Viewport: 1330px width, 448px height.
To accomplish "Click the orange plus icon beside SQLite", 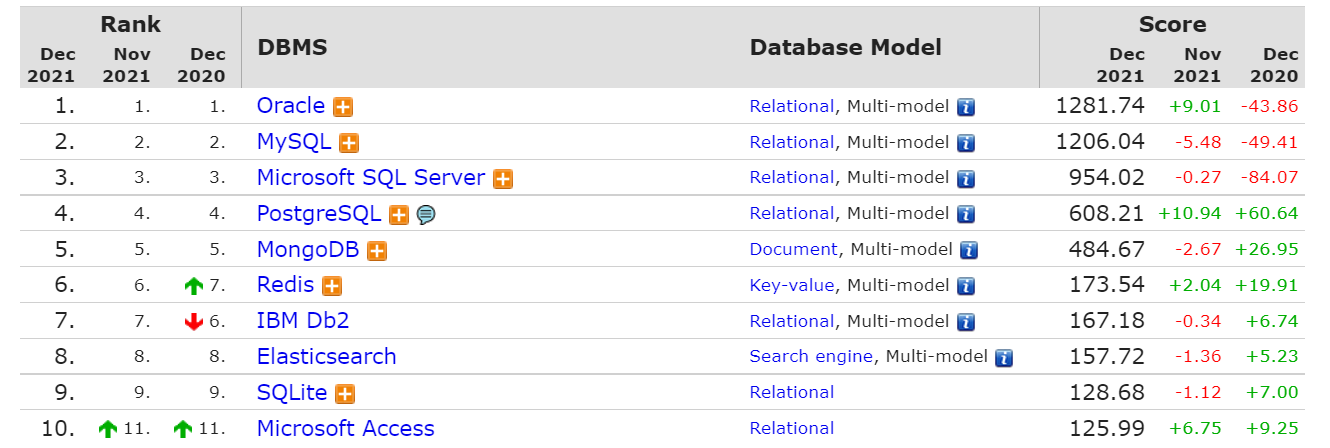I will coord(346,394).
